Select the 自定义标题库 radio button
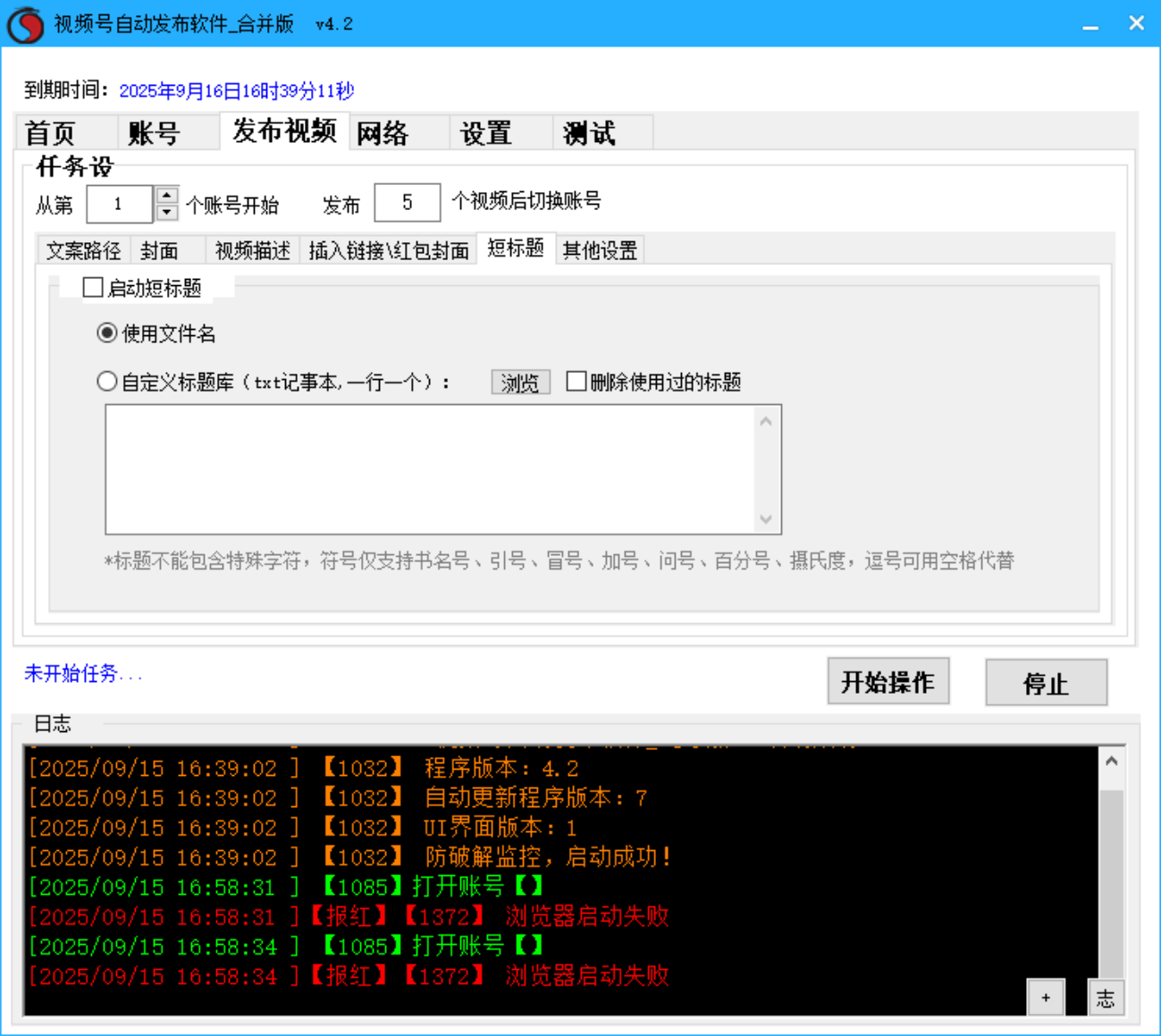 click(x=107, y=381)
